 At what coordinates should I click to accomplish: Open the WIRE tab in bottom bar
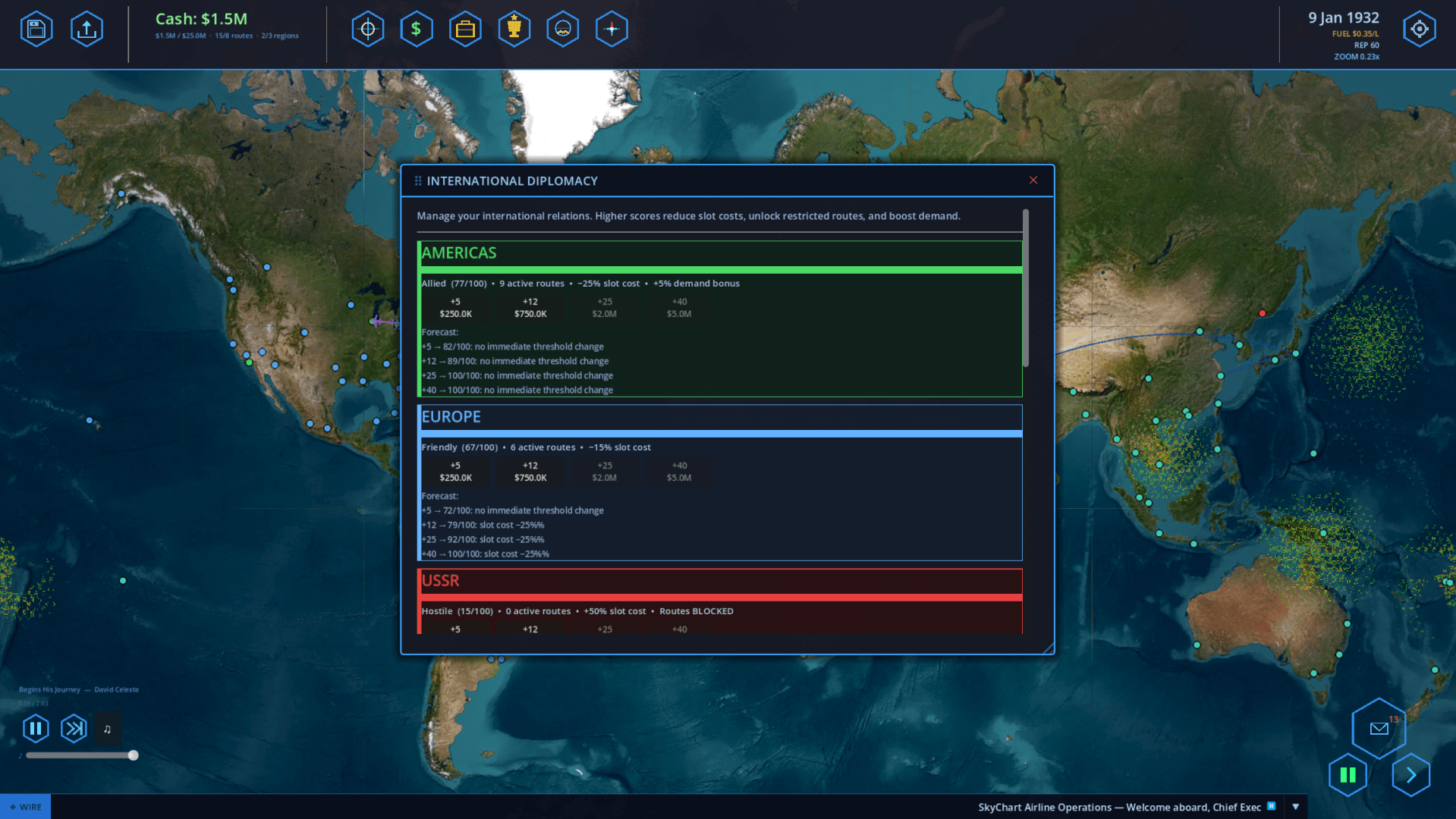coord(26,807)
